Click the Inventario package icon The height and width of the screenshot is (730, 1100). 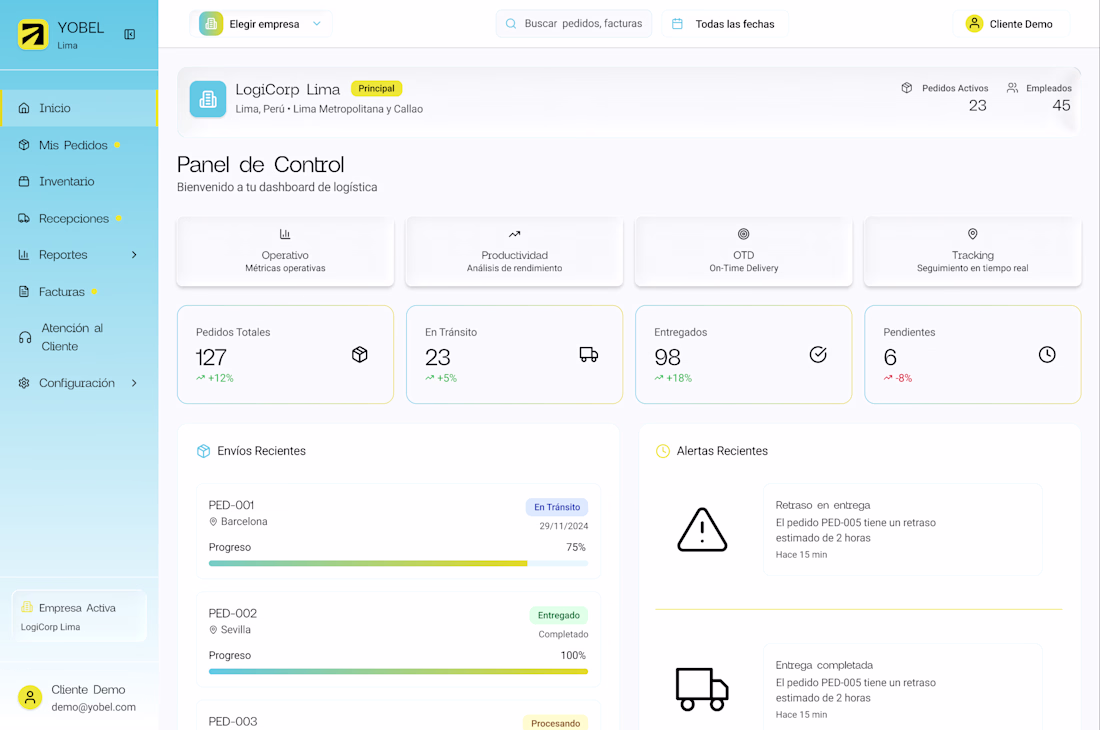[x=24, y=182]
